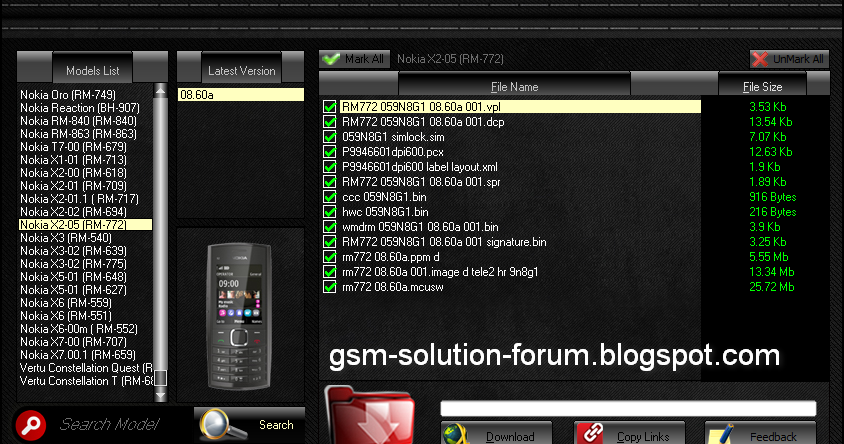The width and height of the screenshot is (844, 444).
Task: Click the red download folder icon
Action: (x=371, y=415)
